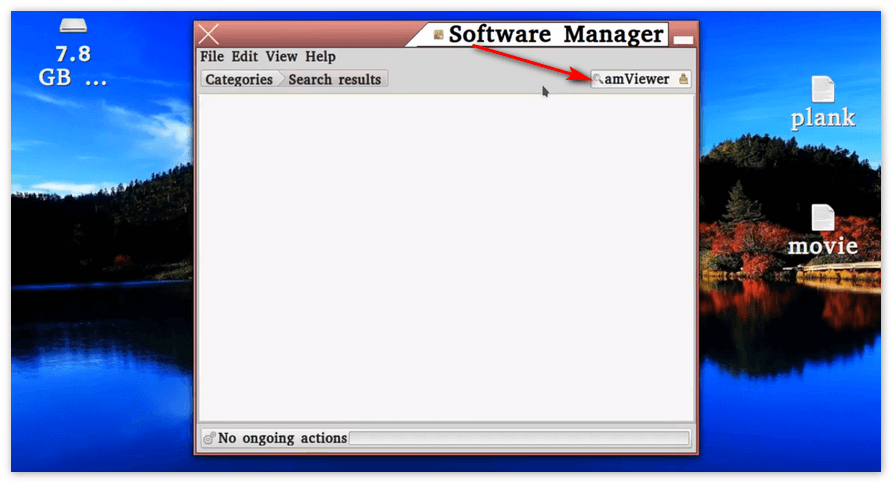
Task: Click the No ongoing actions status label
Action: coord(282,438)
